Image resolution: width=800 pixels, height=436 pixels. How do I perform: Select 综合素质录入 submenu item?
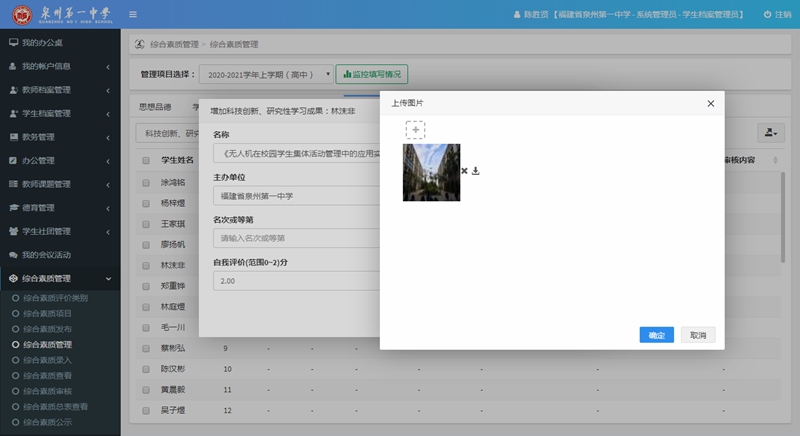click(48, 359)
